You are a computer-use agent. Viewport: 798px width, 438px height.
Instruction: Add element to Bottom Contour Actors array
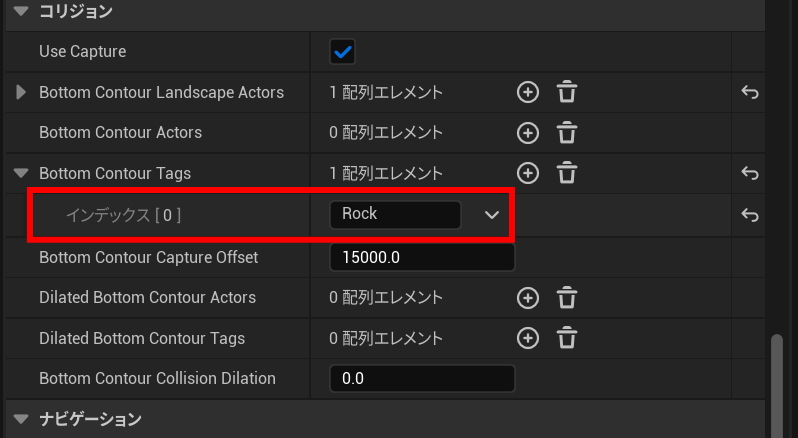pos(527,133)
